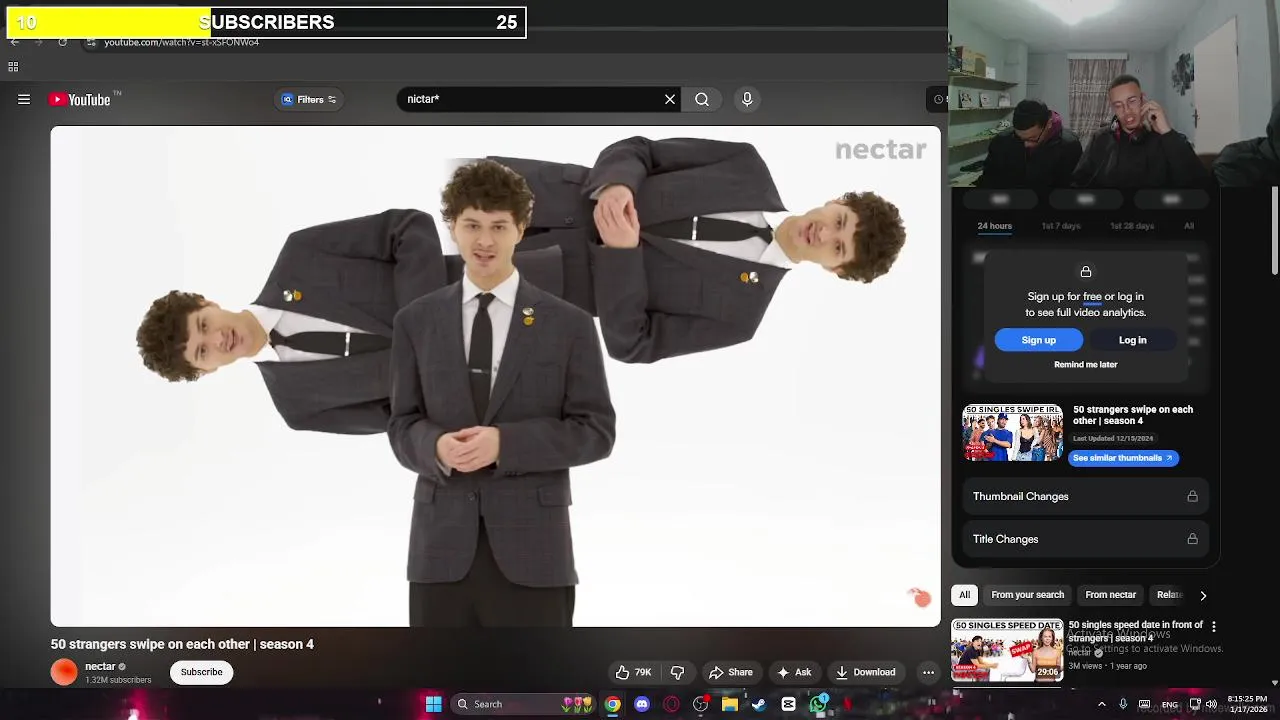Screen dimensions: 1280x720
Task: Click the browser reload icon
Action: pos(62,42)
